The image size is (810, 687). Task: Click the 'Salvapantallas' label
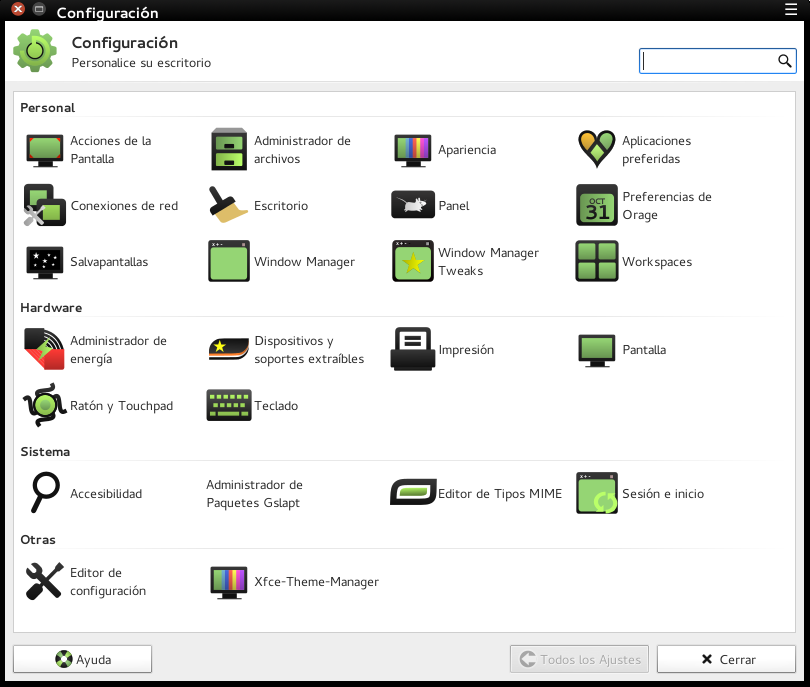(109, 262)
